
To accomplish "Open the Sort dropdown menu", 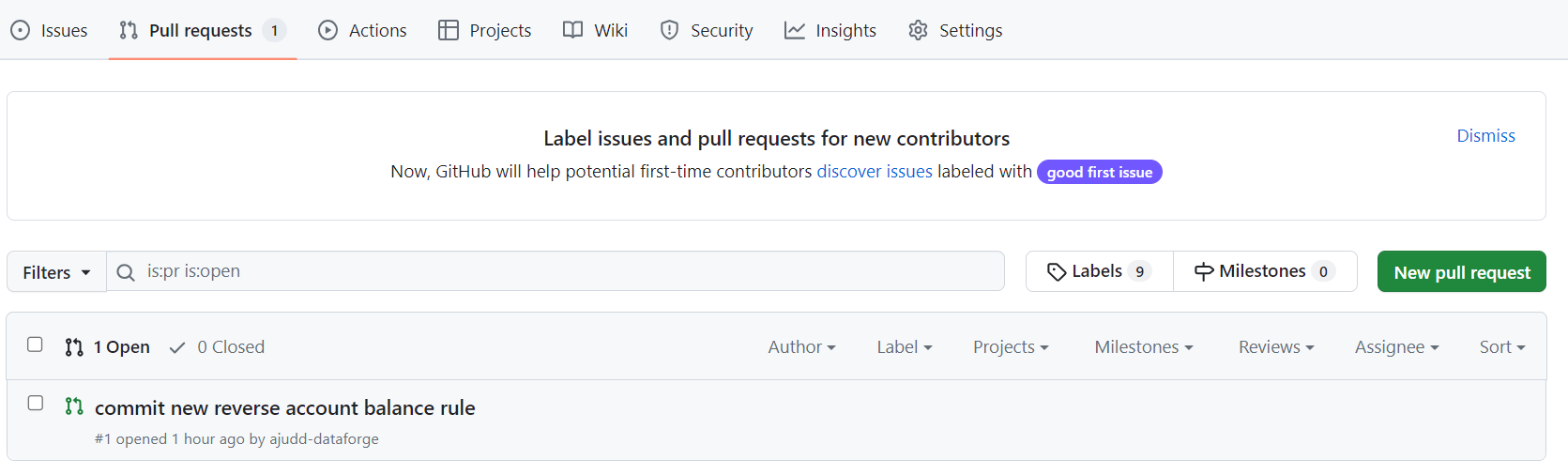I will 1502,347.
